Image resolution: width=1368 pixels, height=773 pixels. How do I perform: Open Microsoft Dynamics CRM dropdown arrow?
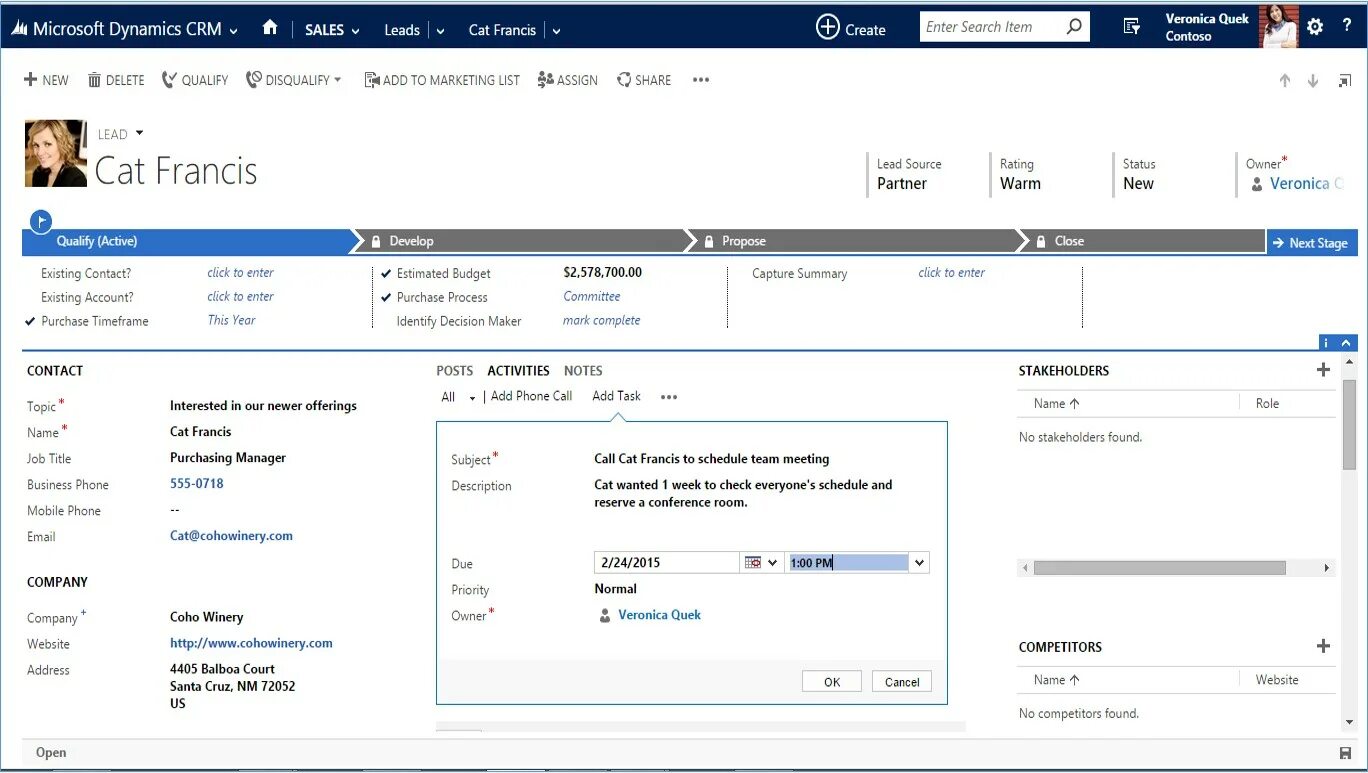[x=234, y=31]
